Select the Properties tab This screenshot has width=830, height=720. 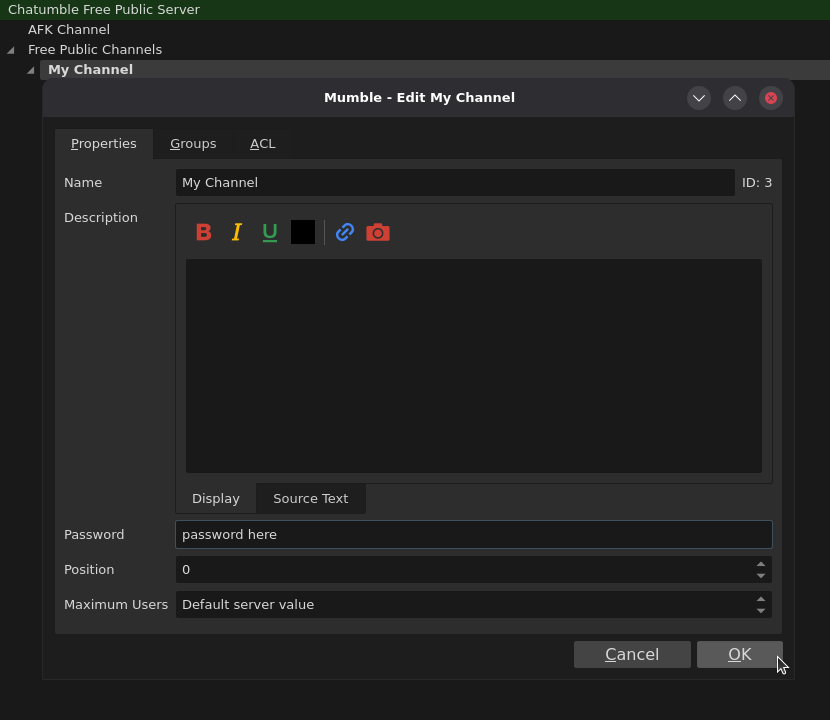pos(104,144)
